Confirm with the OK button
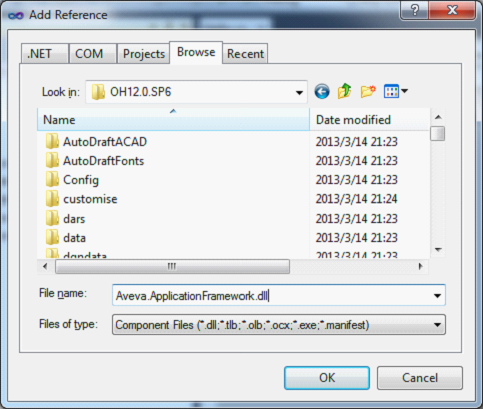Screen dimensions: 483x409 [327, 378]
